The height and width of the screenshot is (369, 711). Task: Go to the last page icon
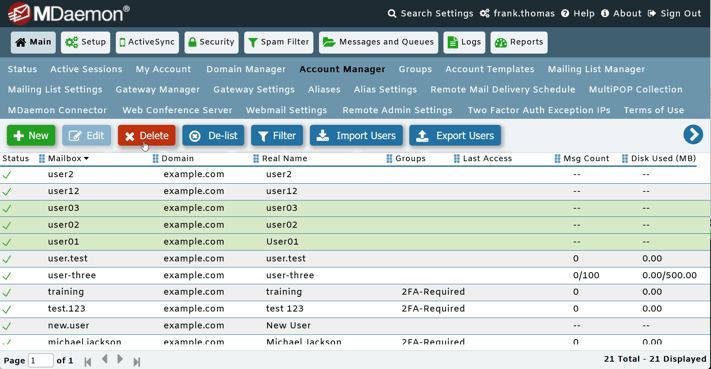(x=136, y=361)
